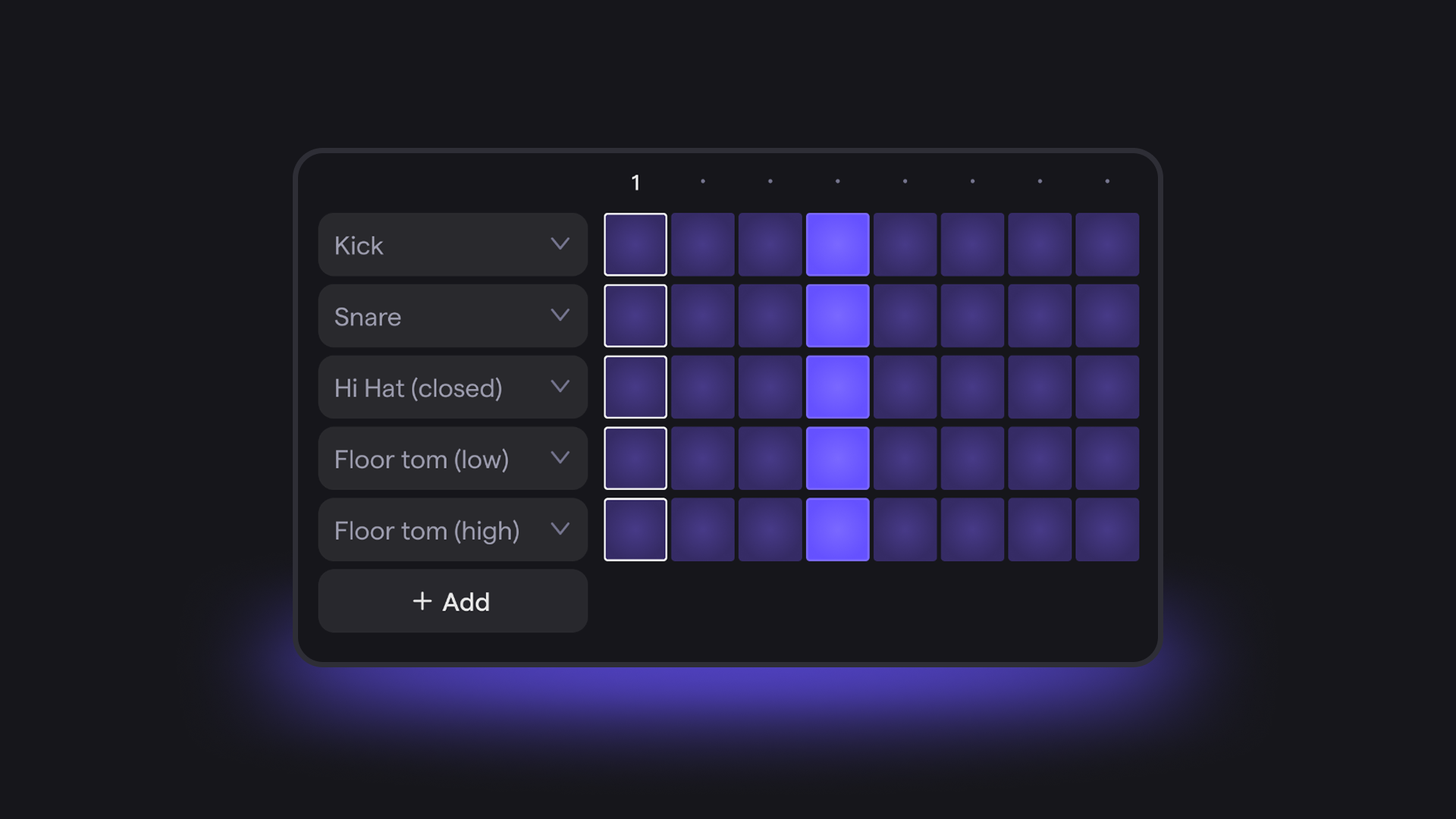Click the Add track button

tap(453, 601)
